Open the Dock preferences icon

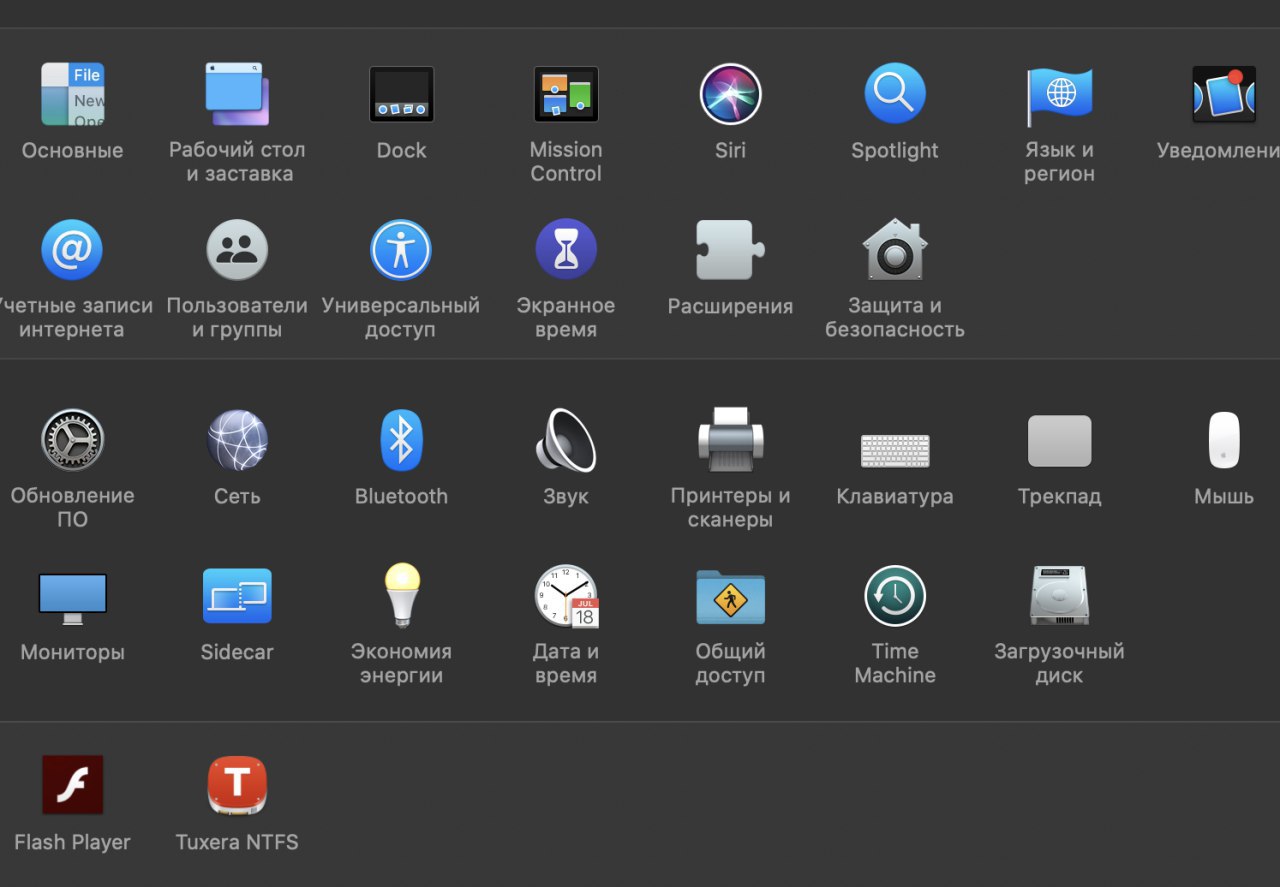coord(401,95)
